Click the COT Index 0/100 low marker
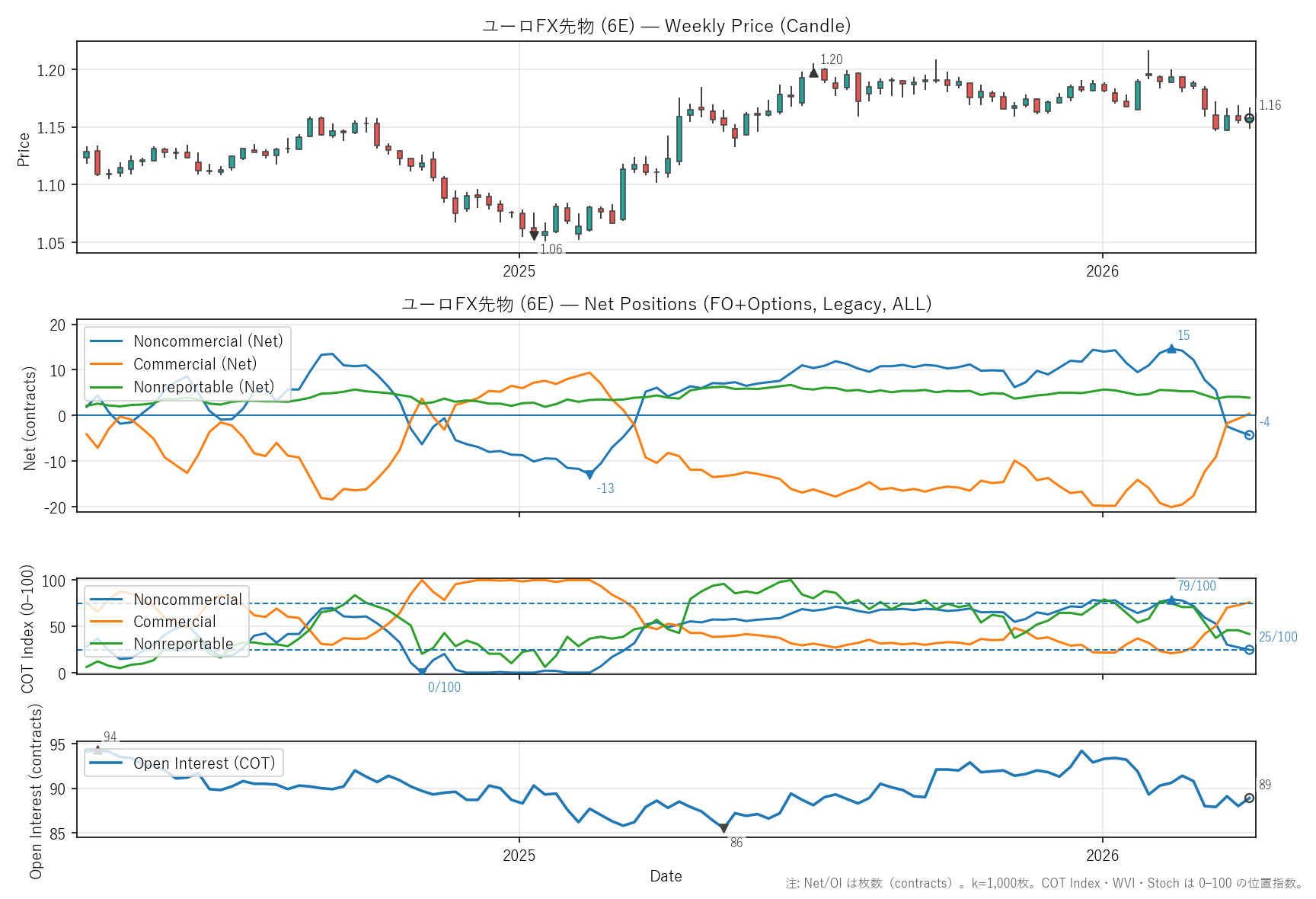The width and height of the screenshot is (1316, 899). [422, 672]
